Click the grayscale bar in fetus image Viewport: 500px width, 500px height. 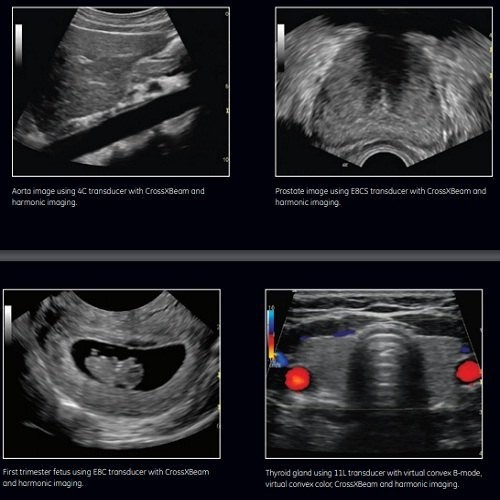pyautogui.click(x=8, y=323)
